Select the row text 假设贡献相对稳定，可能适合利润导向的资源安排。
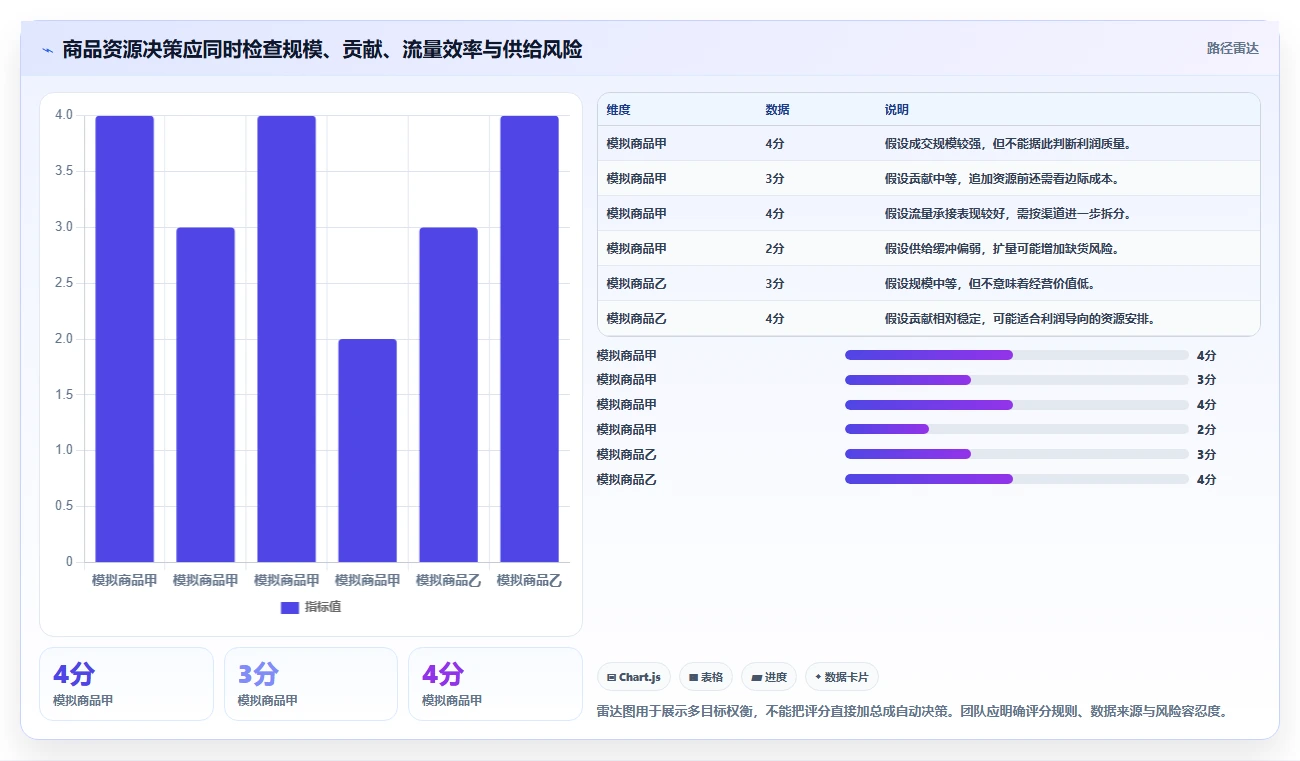The image size is (1300, 761). coord(1020,319)
